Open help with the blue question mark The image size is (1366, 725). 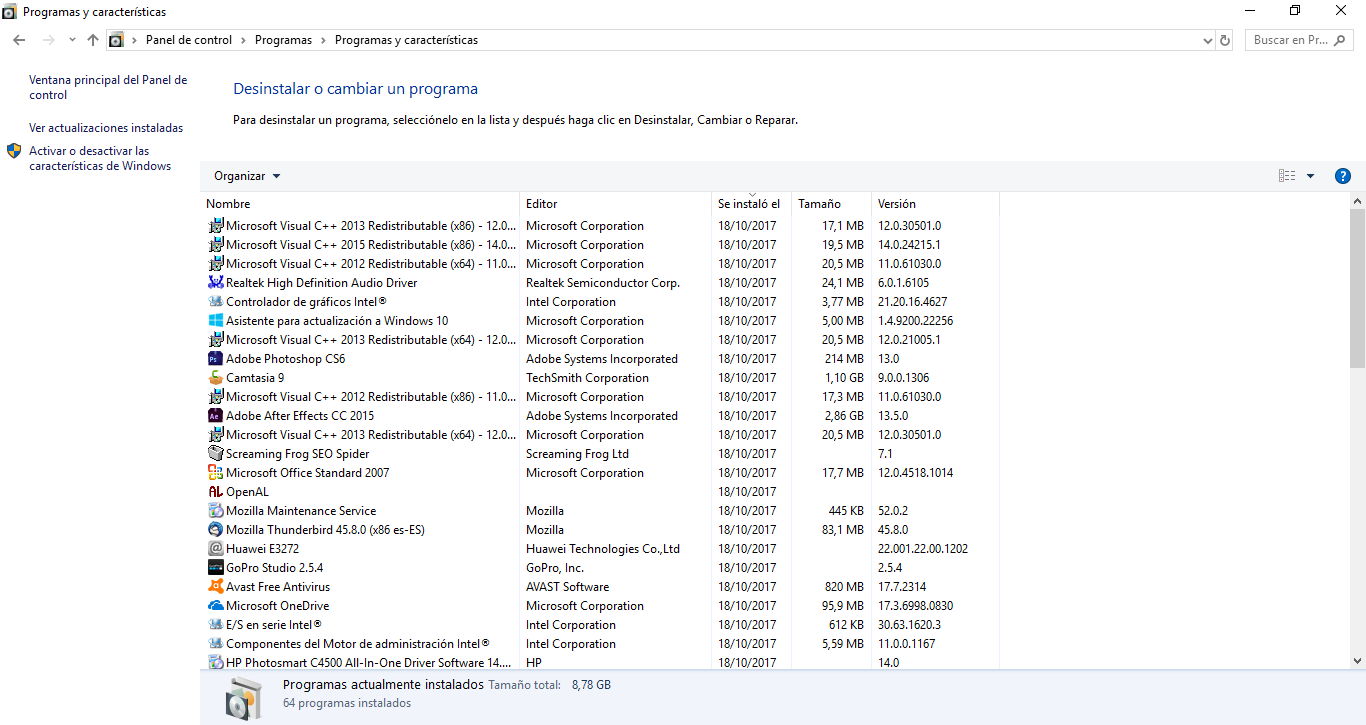tap(1343, 176)
